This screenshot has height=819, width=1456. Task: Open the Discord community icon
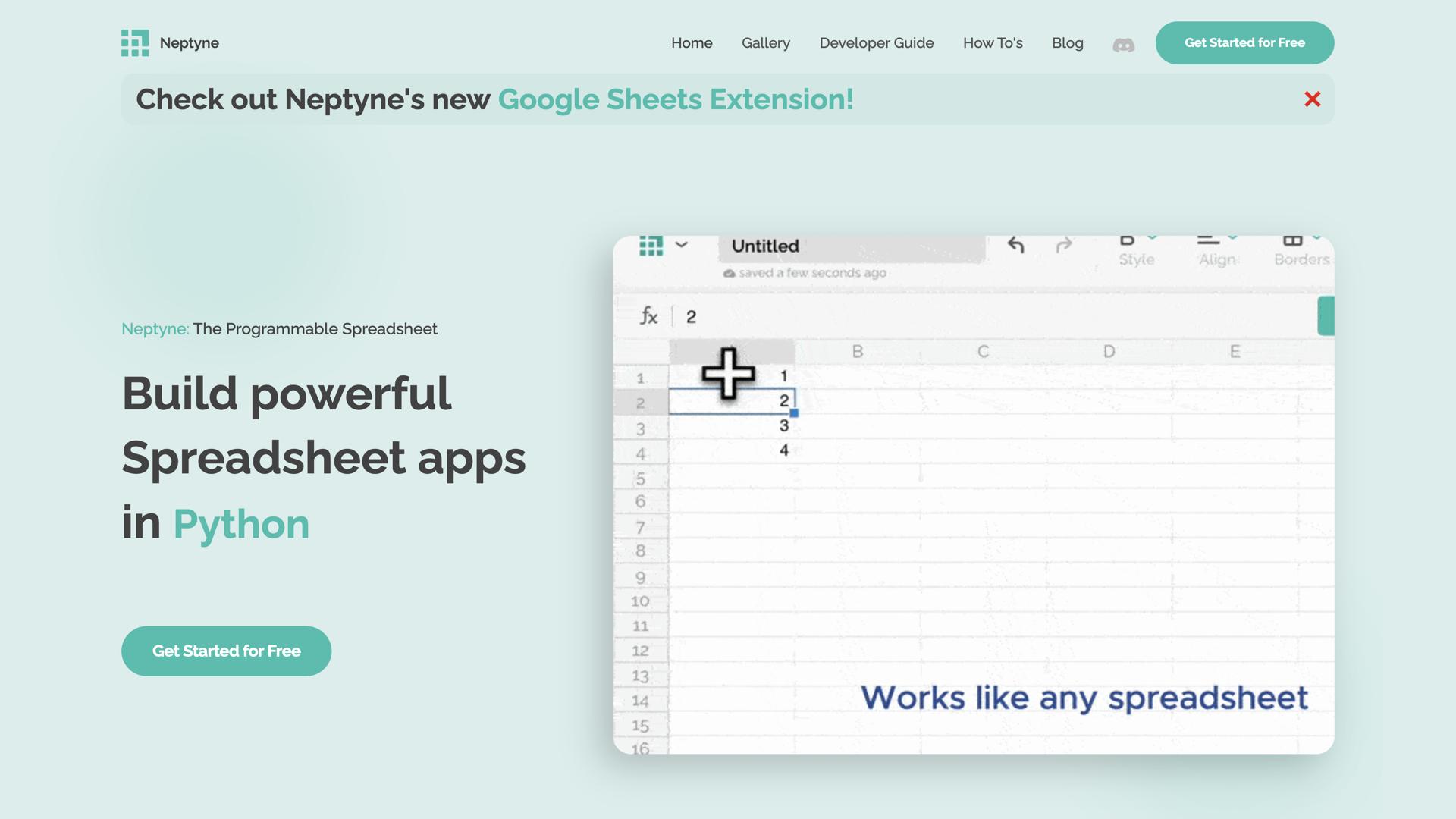[1123, 45]
